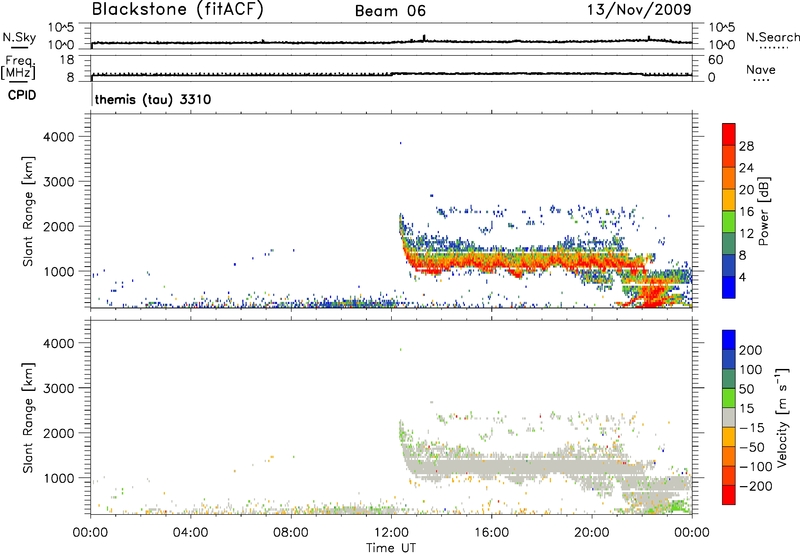Click the "4000" range tick on power panel
Screen dimensions: 800x554
click(59, 137)
